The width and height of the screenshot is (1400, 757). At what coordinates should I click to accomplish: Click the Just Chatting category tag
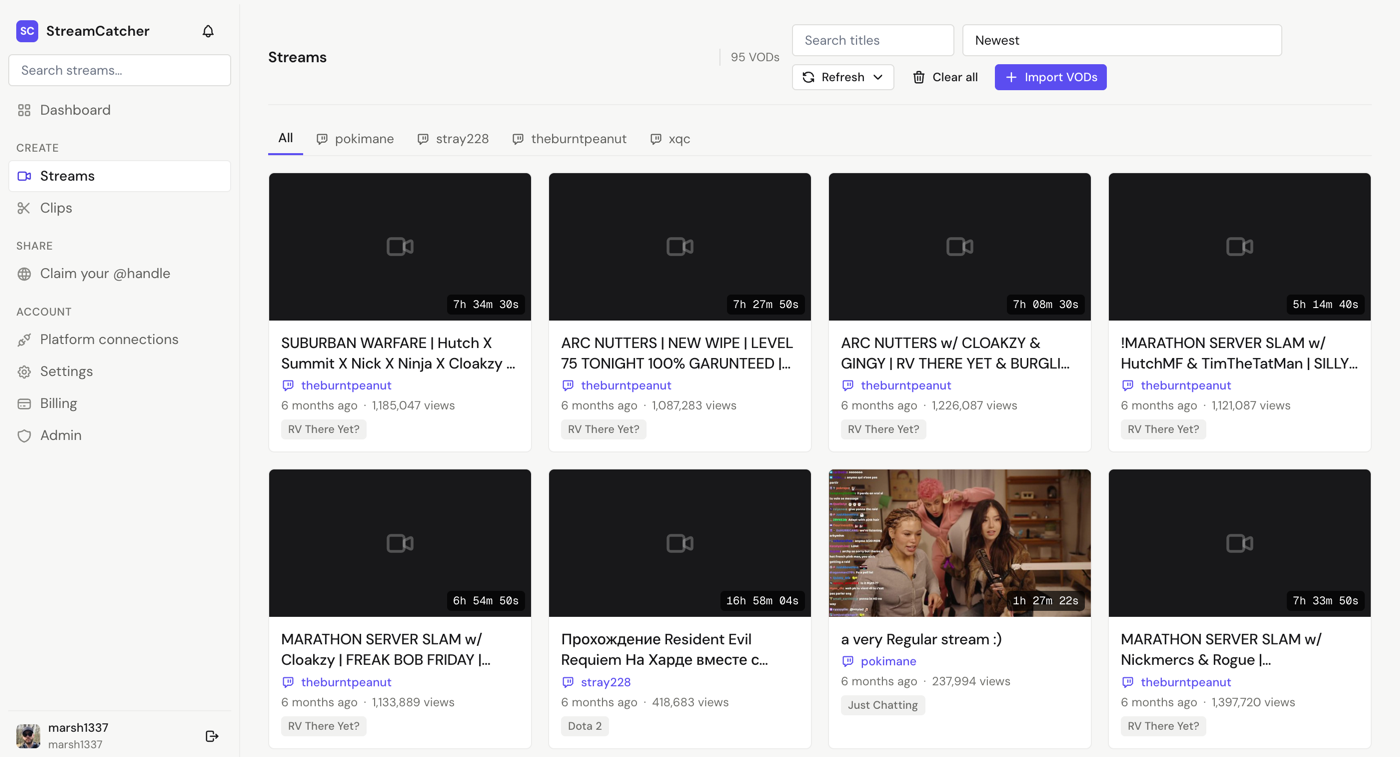[x=883, y=705]
